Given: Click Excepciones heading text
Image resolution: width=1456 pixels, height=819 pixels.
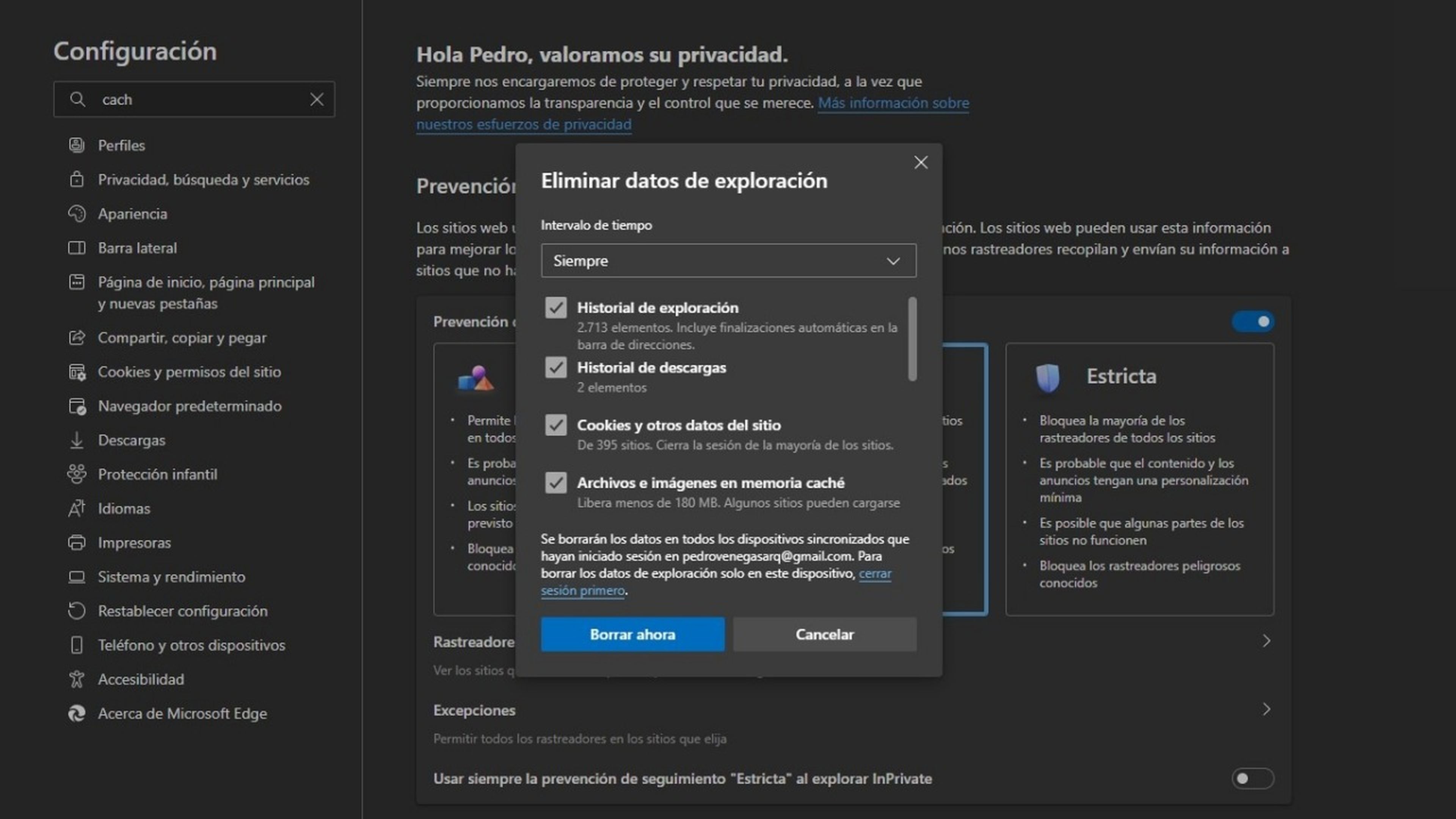Looking at the screenshot, I should tap(474, 711).
